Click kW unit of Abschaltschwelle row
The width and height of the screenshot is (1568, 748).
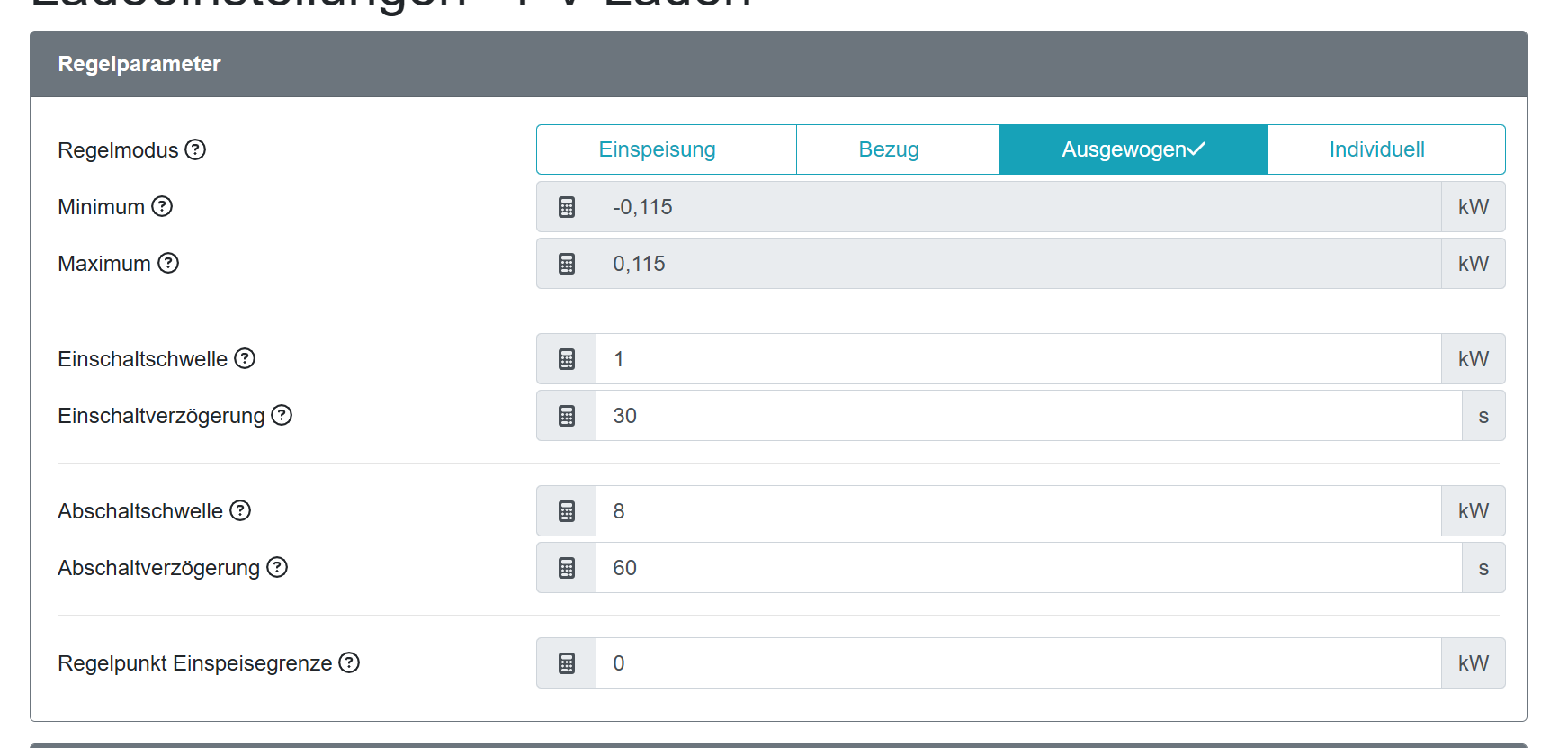pos(1474,511)
